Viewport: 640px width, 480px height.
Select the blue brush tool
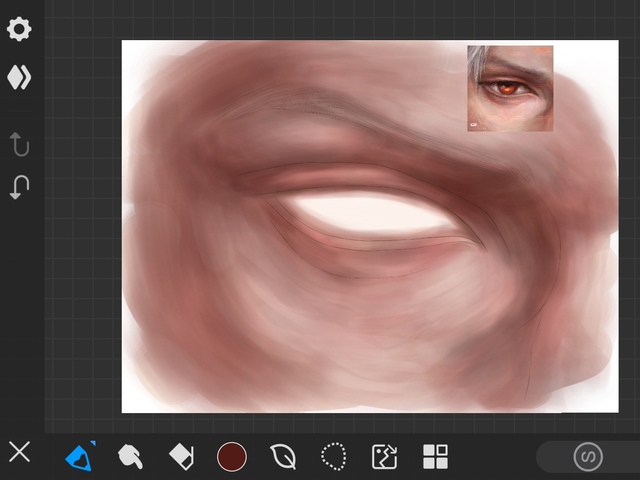point(79,457)
